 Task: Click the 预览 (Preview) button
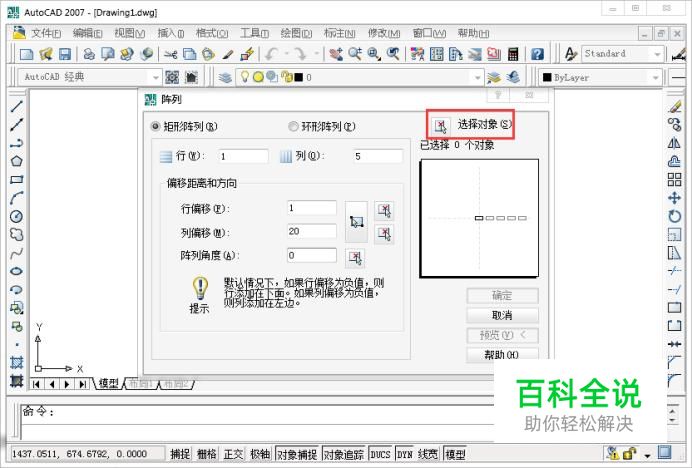tap(502, 335)
